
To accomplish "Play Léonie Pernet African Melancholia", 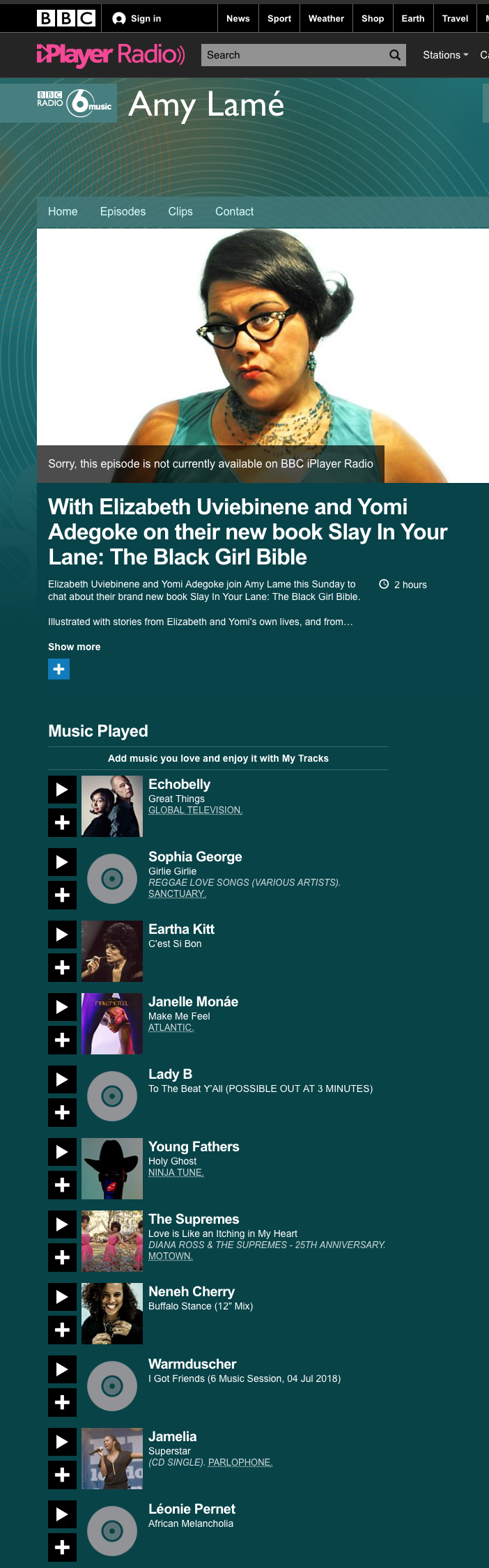I will (x=62, y=1514).
